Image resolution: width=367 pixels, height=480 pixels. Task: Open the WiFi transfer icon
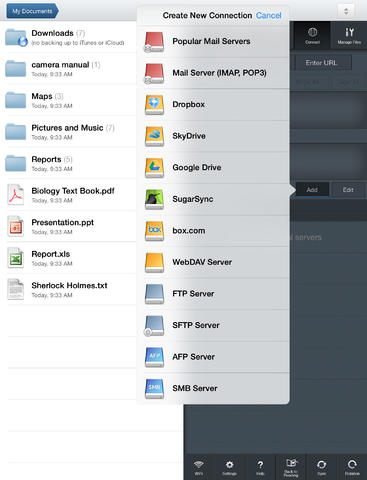coord(199,467)
